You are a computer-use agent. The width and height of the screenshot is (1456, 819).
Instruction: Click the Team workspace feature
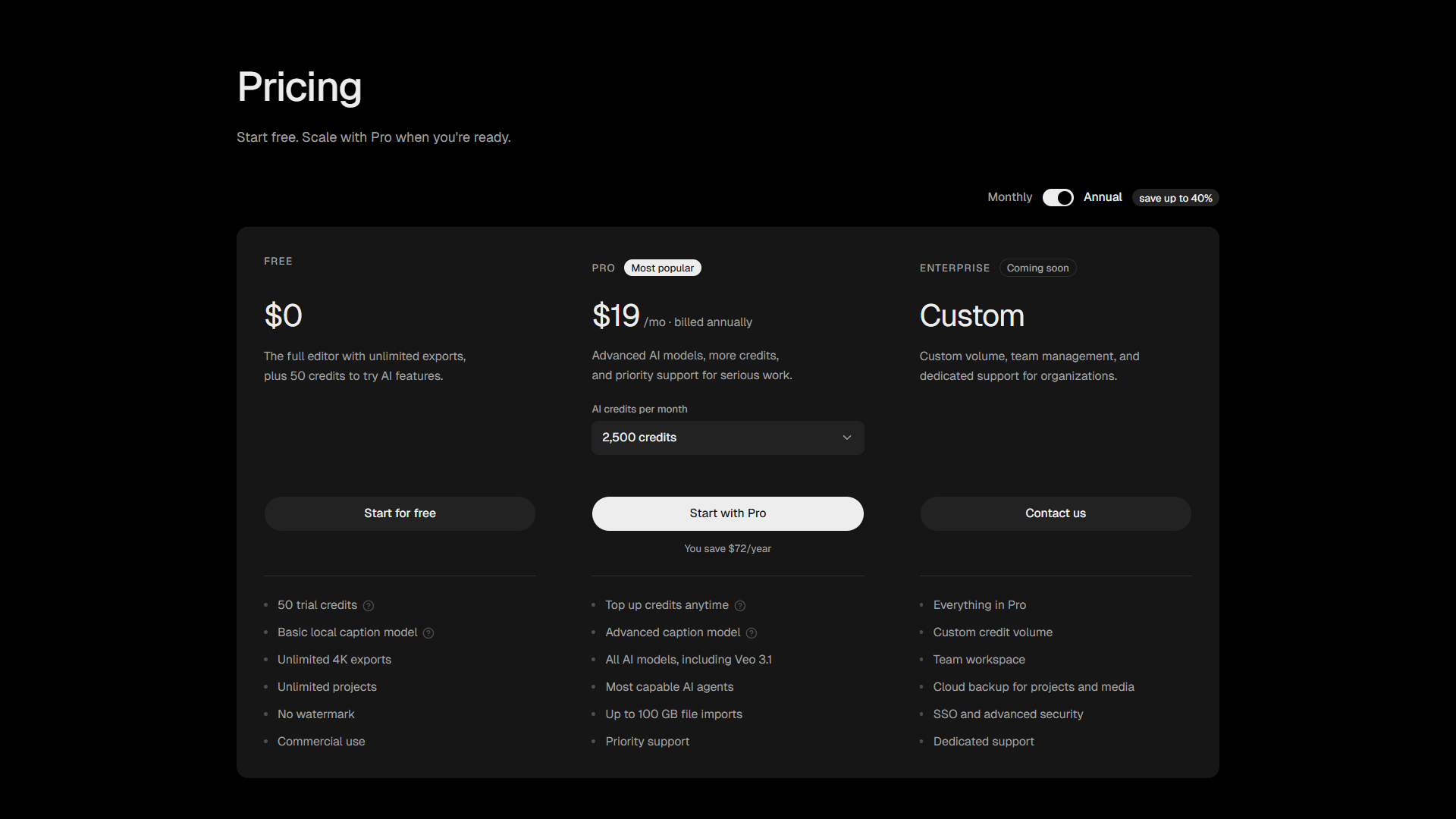978,660
